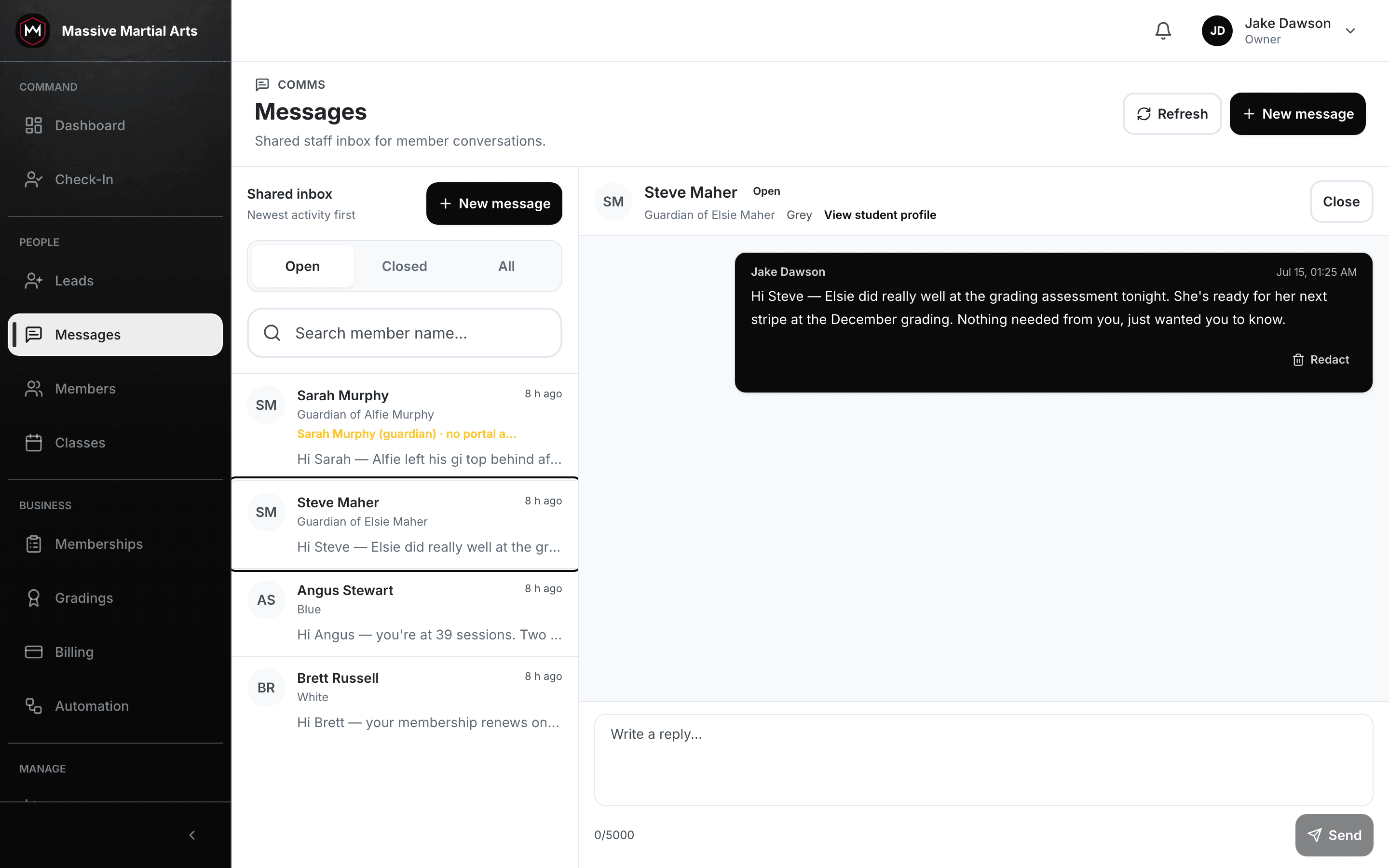Open Angus Stewart conversation
Viewport: 1389px width, 868px height.
pos(405,612)
